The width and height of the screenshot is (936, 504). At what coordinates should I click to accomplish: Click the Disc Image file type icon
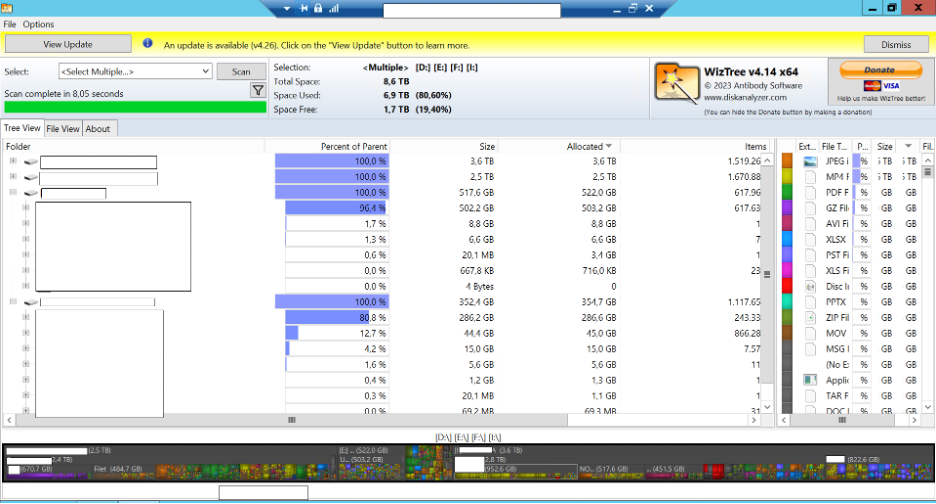pyautogui.click(x=809, y=287)
